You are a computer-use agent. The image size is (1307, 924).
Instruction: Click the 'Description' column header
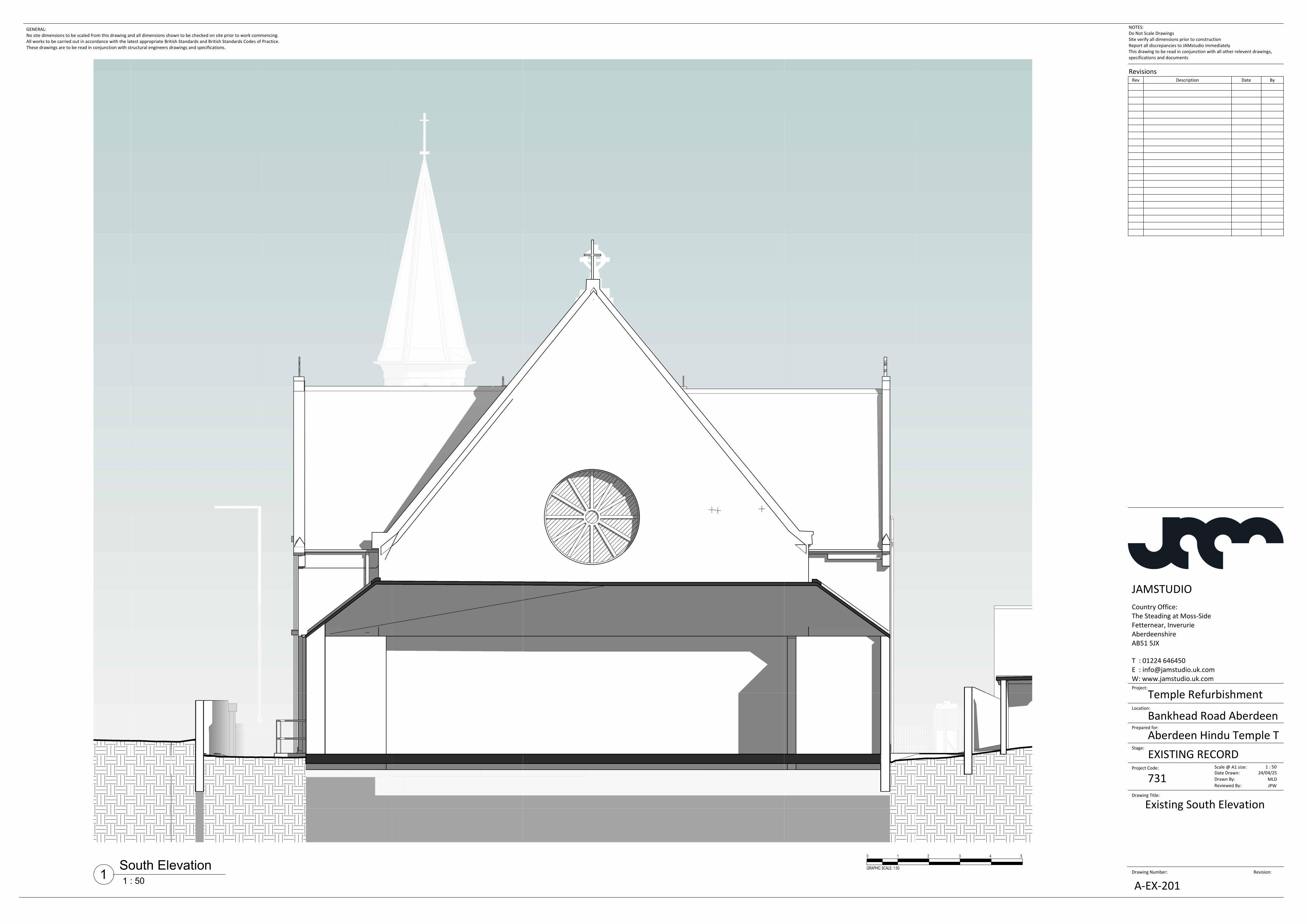coord(1187,80)
